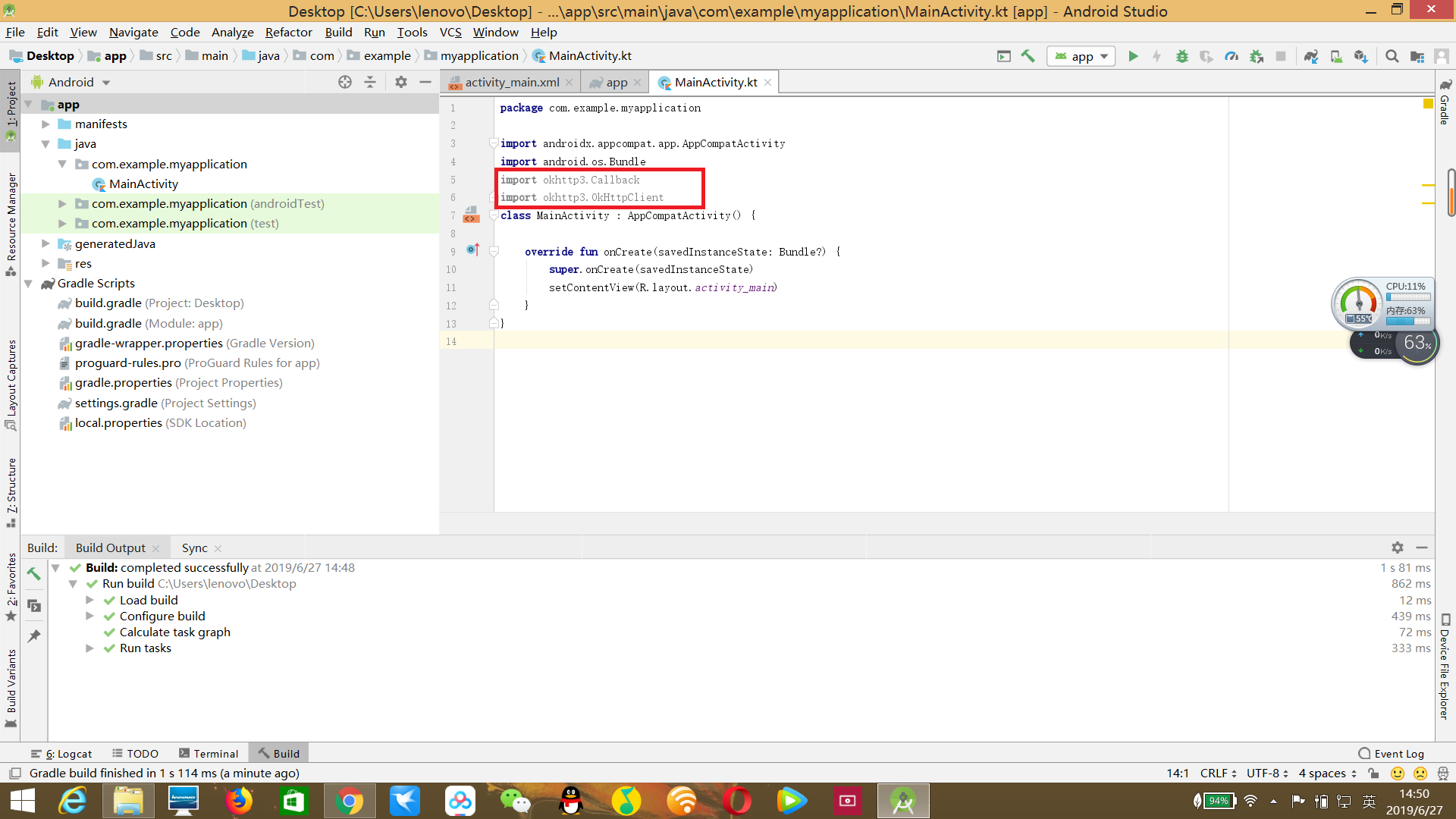Open the Android project view dropdown
Viewport: 1456px width, 819px height.
pyautogui.click(x=71, y=82)
